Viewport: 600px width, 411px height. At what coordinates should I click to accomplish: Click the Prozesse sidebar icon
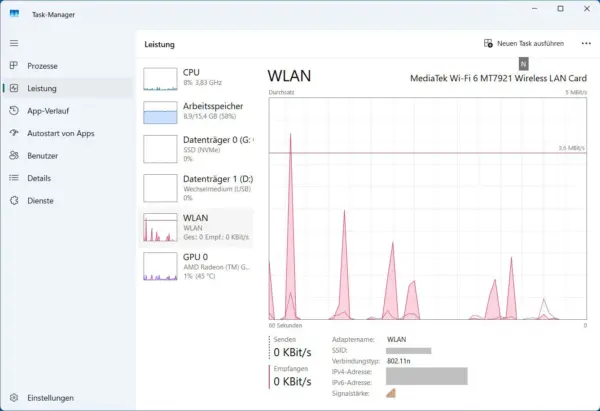pos(14,65)
